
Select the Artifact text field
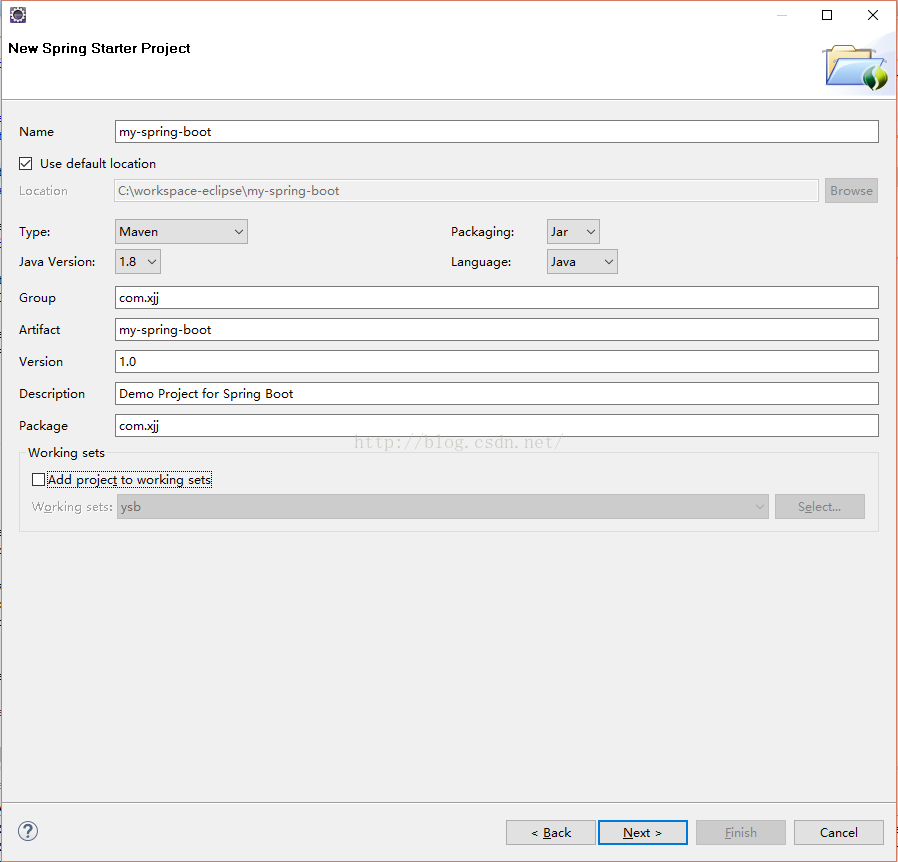(497, 330)
